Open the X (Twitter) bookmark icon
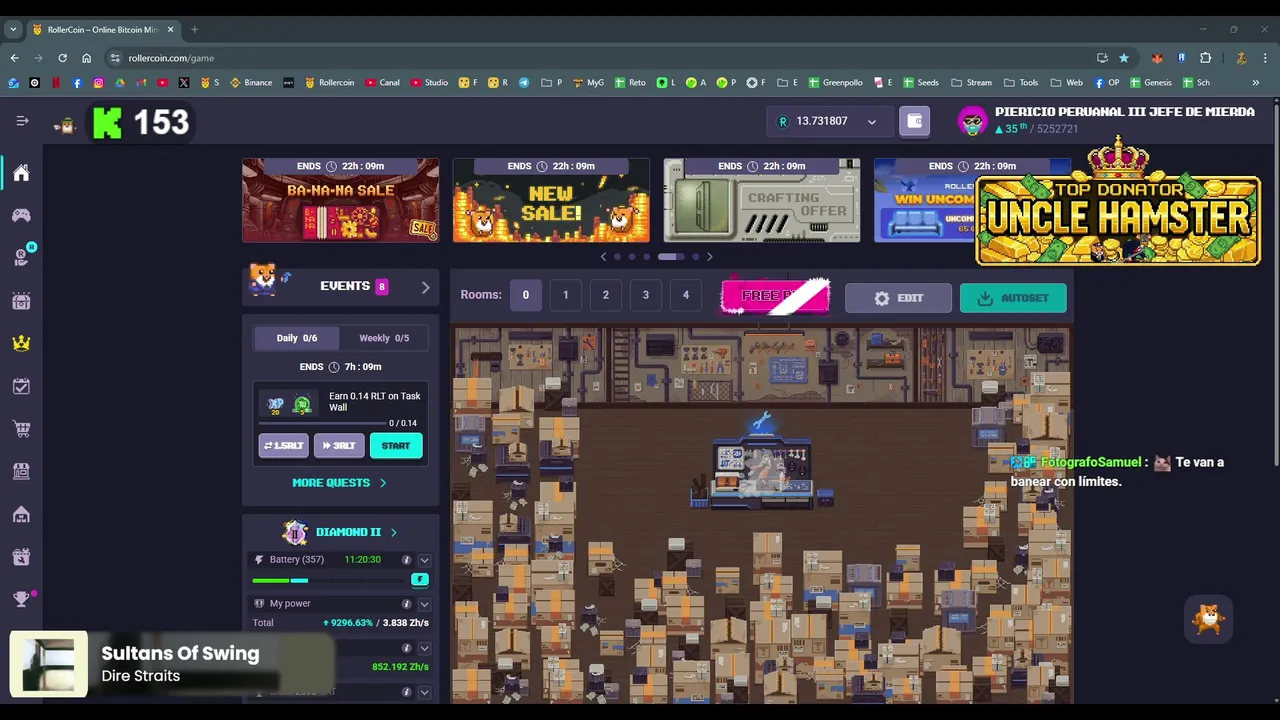This screenshot has height=720, width=1280. [184, 83]
